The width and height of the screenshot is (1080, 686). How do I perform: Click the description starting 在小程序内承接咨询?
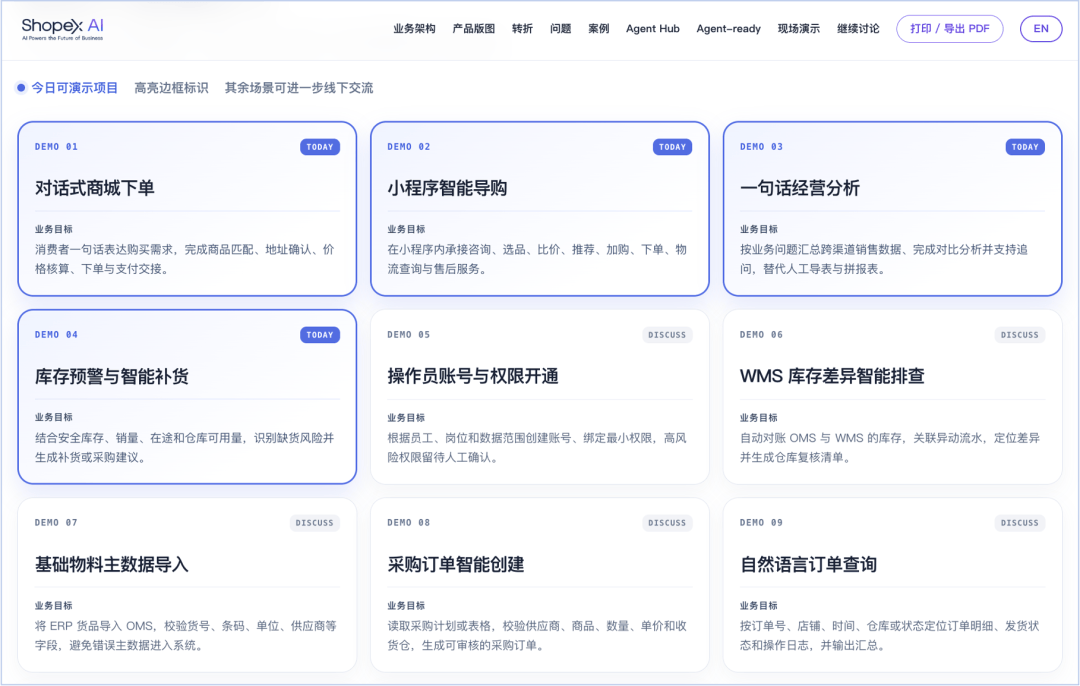click(x=537, y=259)
